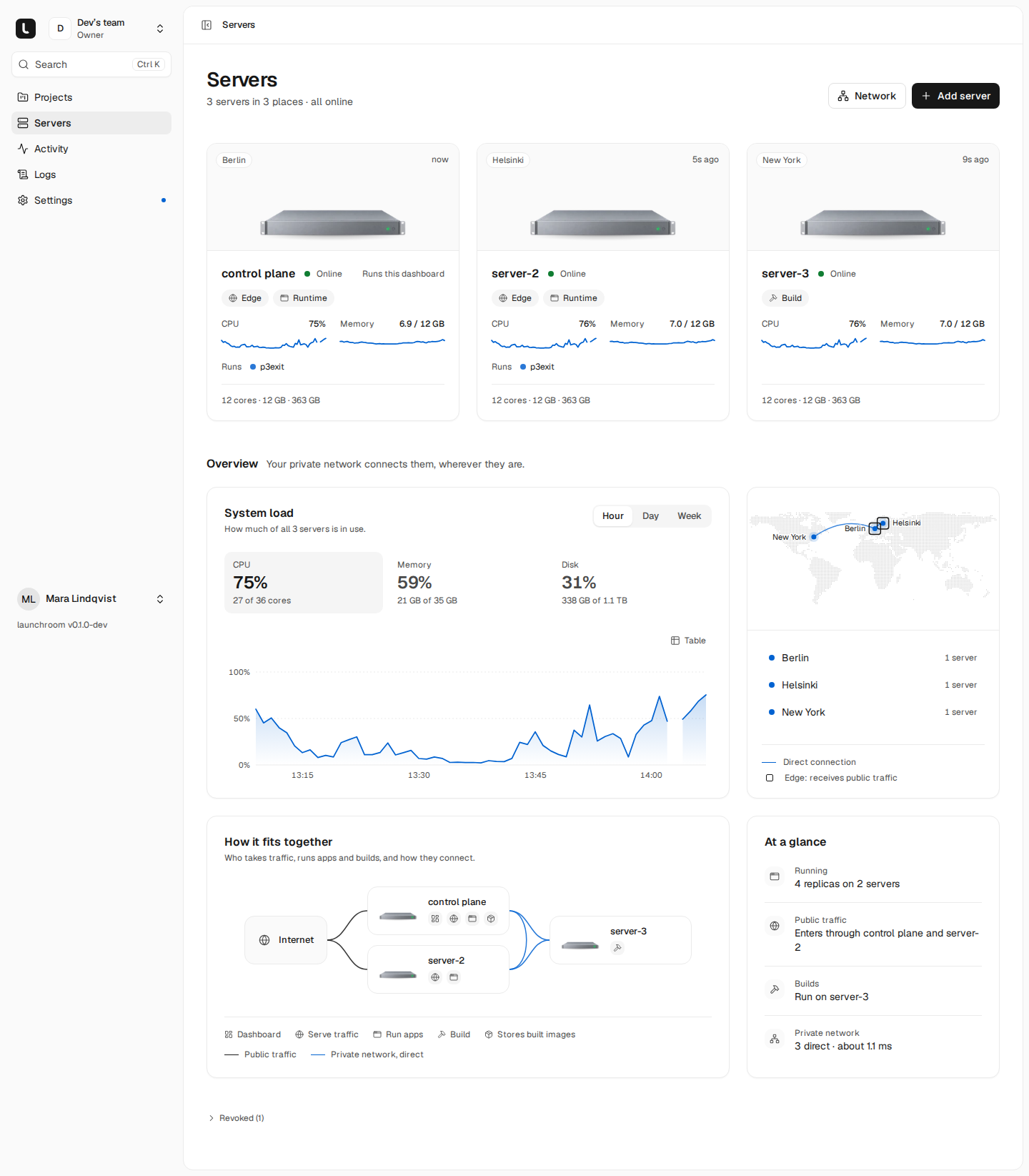This screenshot has width=1029, height=1176.
Task: Click the Add server button
Action: click(x=955, y=96)
